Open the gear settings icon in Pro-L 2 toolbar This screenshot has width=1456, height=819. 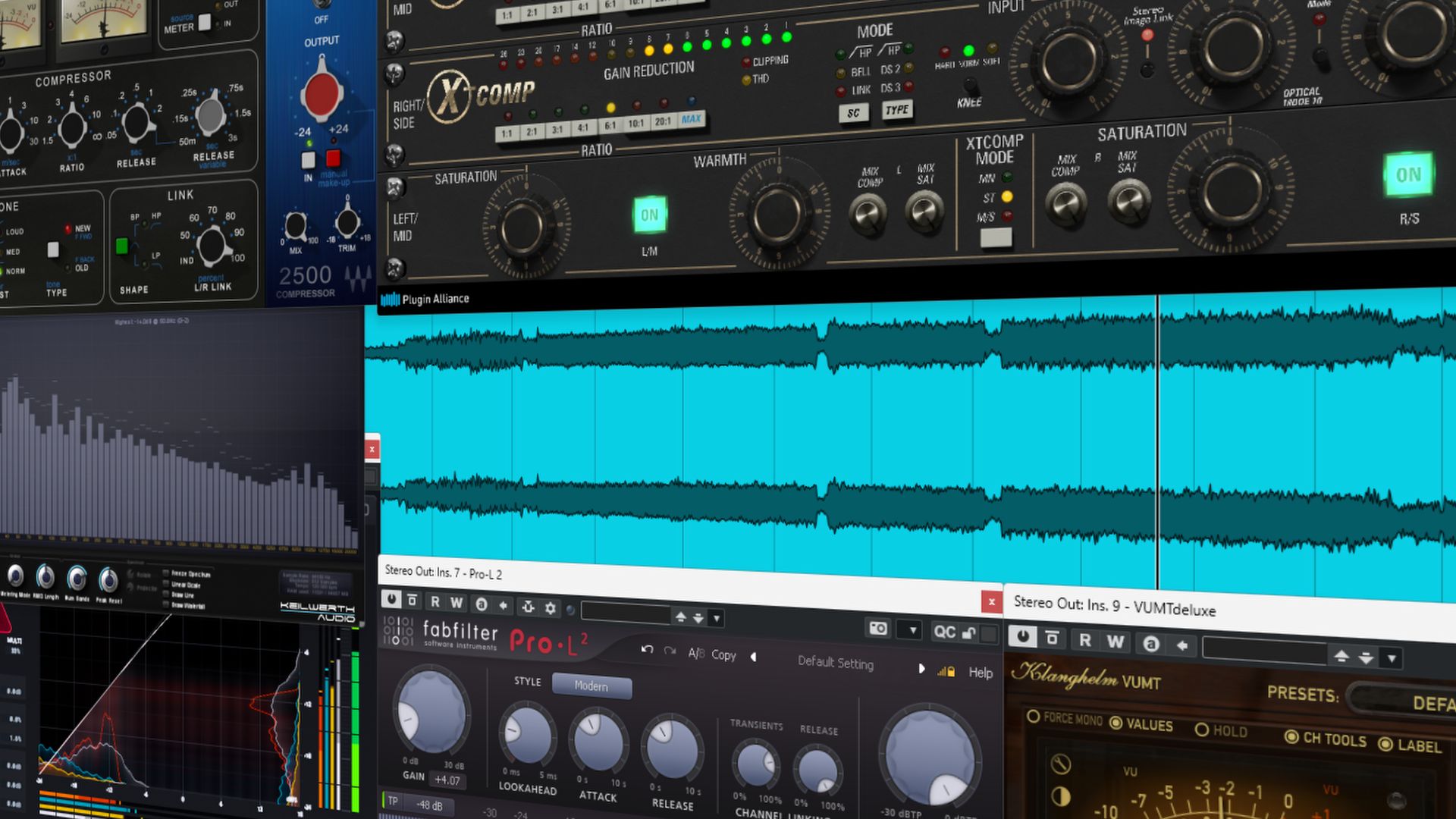click(551, 608)
